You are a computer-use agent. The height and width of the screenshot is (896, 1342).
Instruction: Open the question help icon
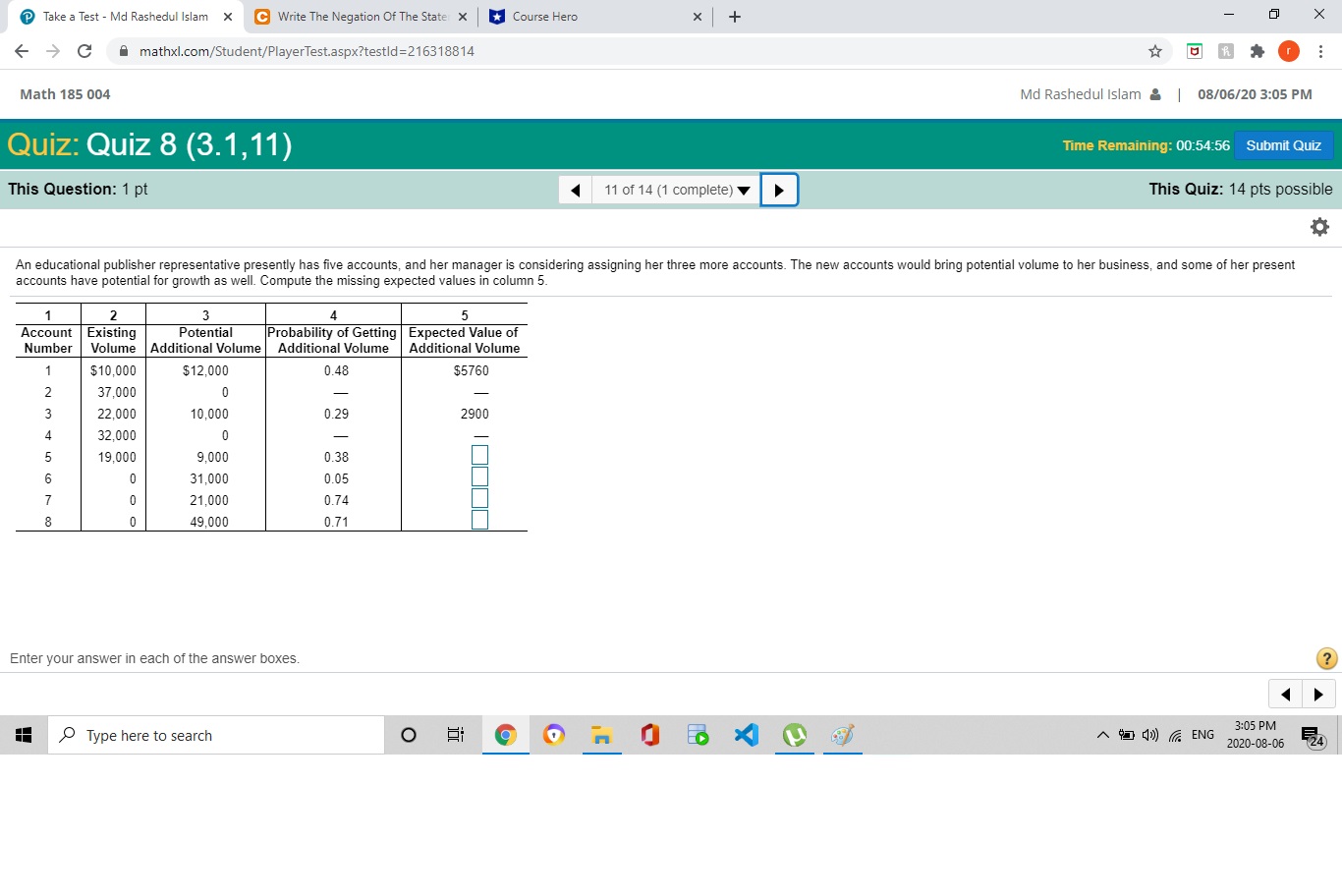click(1326, 658)
